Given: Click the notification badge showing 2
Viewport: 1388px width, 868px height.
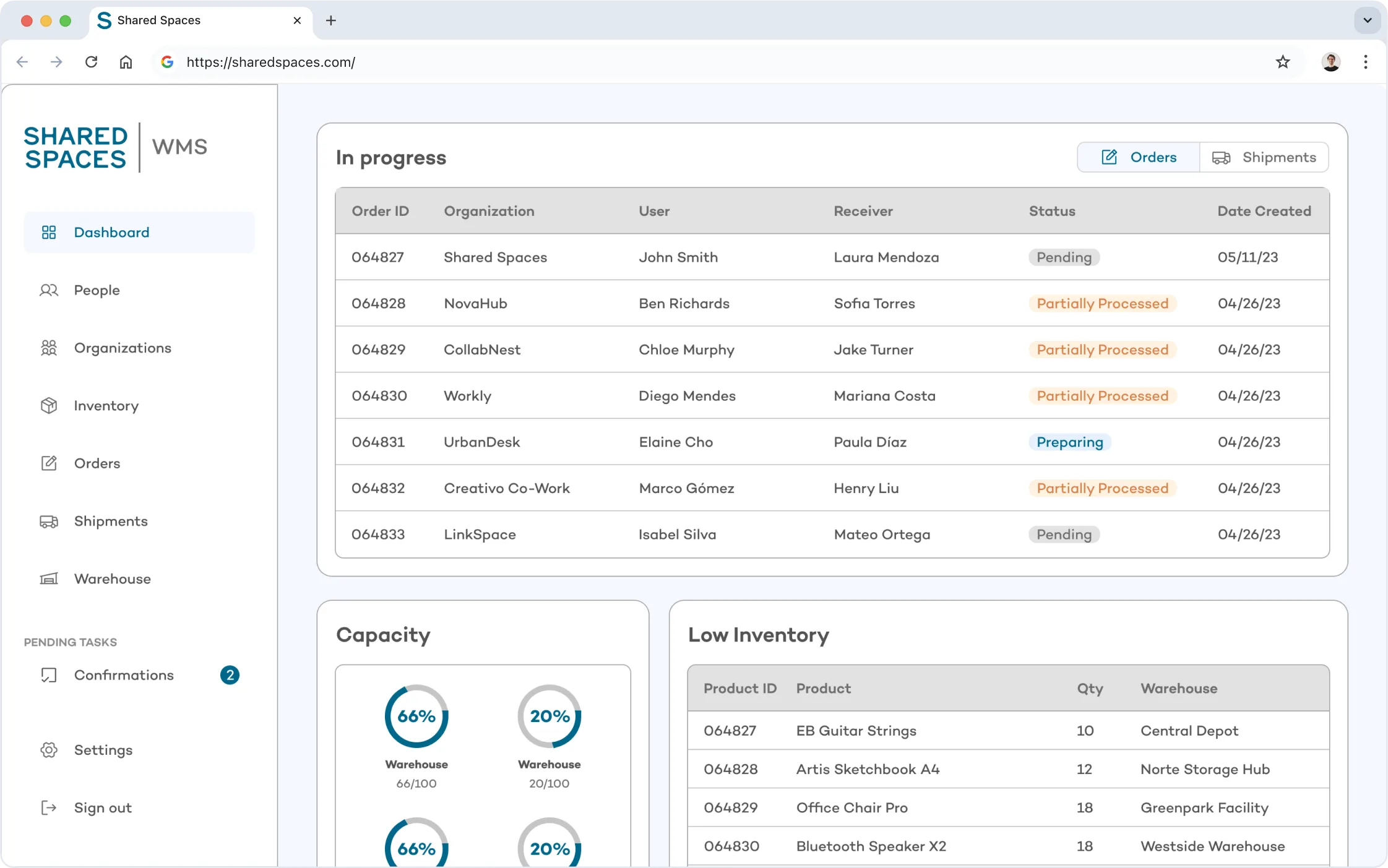Looking at the screenshot, I should point(230,675).
